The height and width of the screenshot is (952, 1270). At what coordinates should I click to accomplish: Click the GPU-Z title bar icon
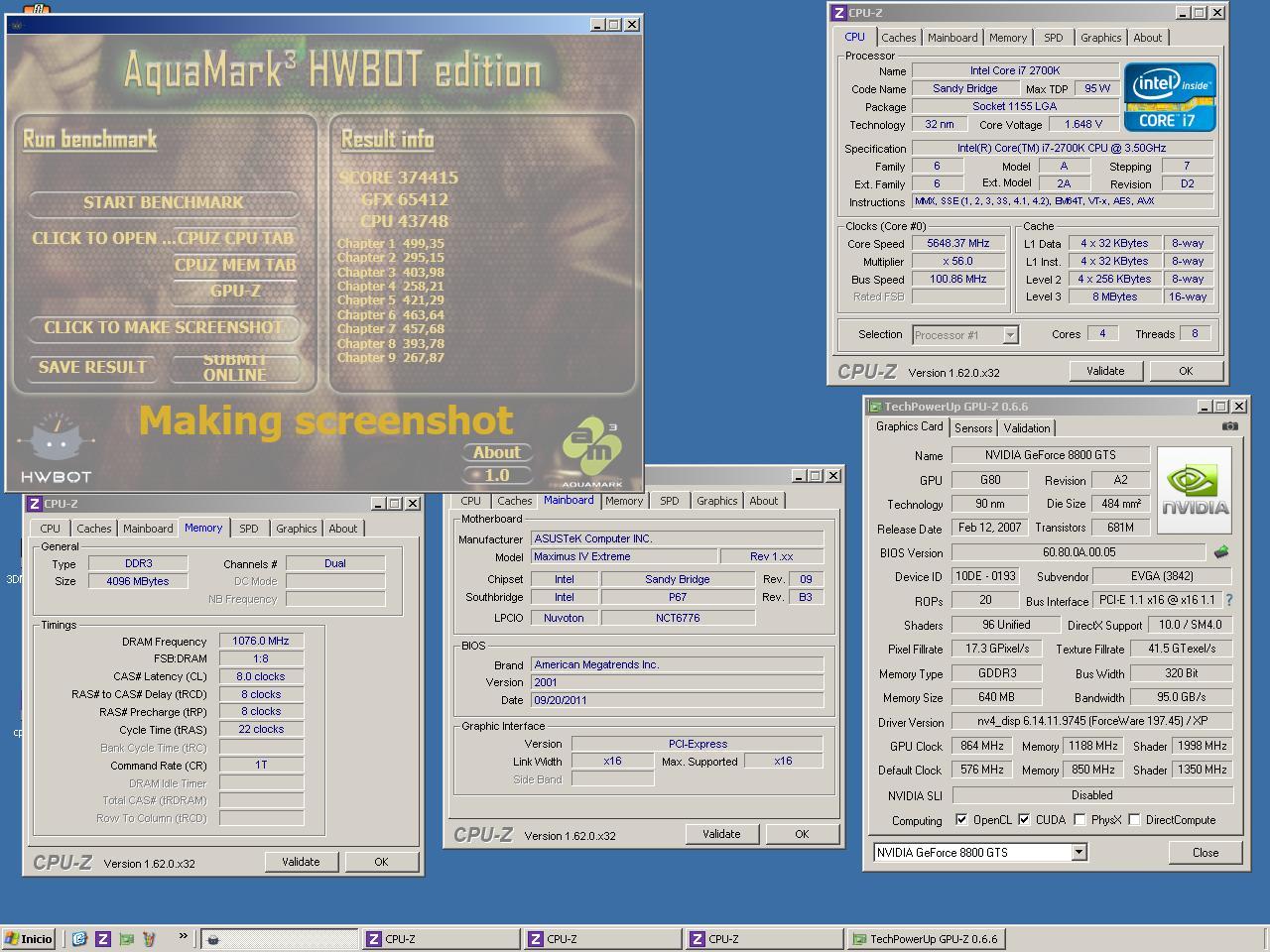coord(875,407)
